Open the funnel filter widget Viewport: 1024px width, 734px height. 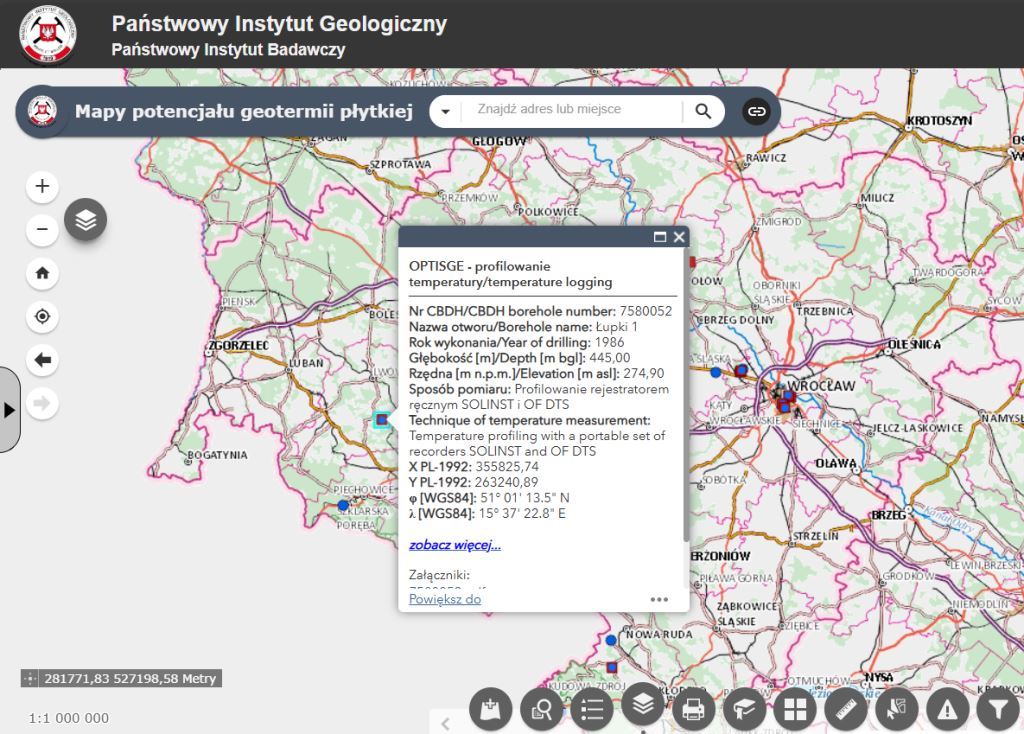[x=998, y=709]
